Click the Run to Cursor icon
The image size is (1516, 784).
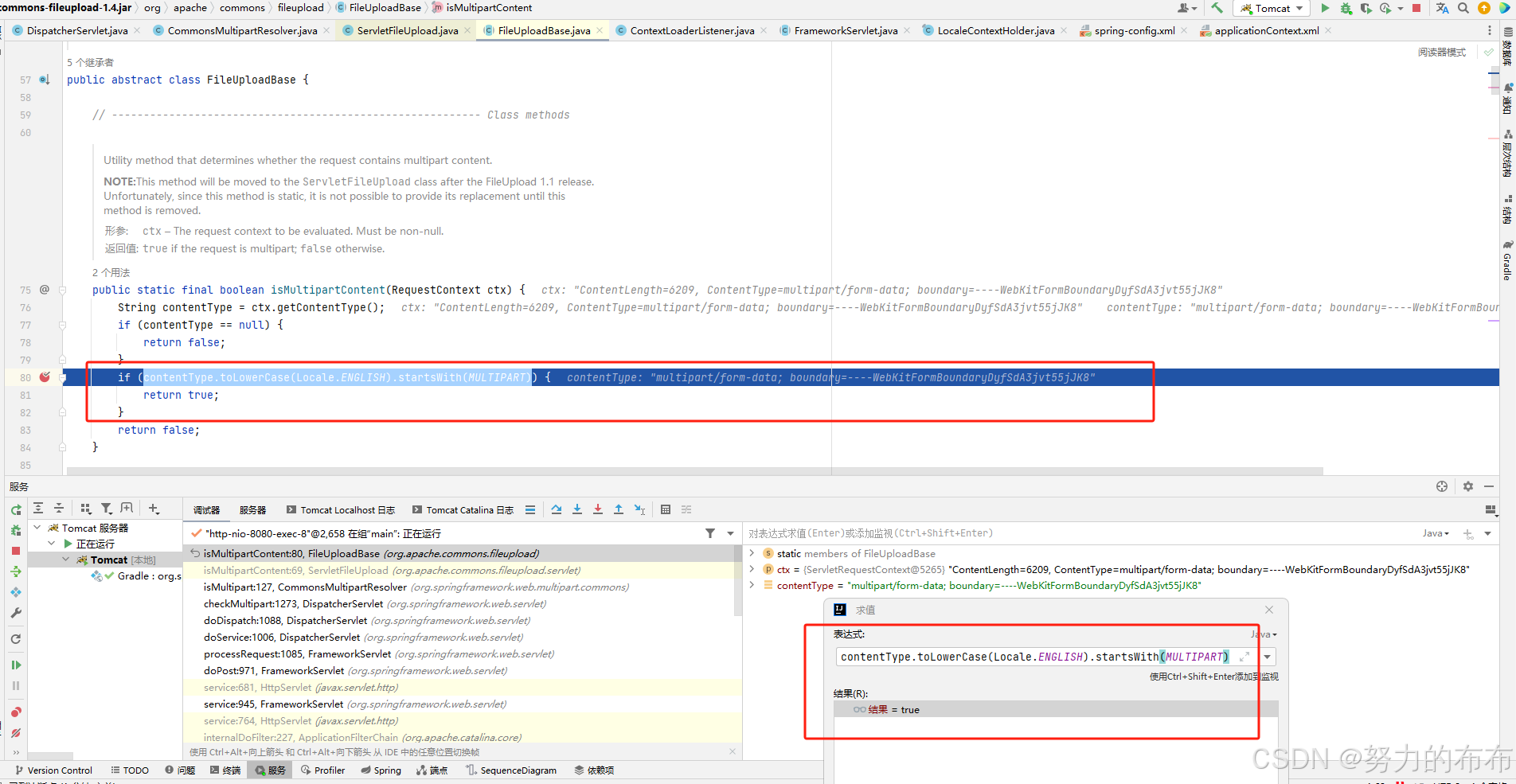click(639, 509)
